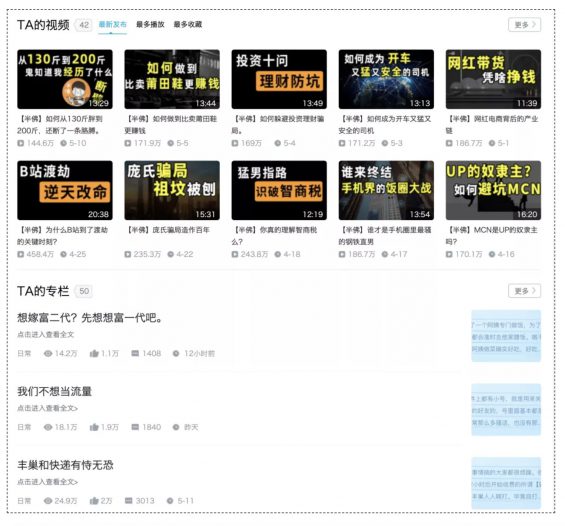Click clock icon beside date 4-16

(492, 254)
